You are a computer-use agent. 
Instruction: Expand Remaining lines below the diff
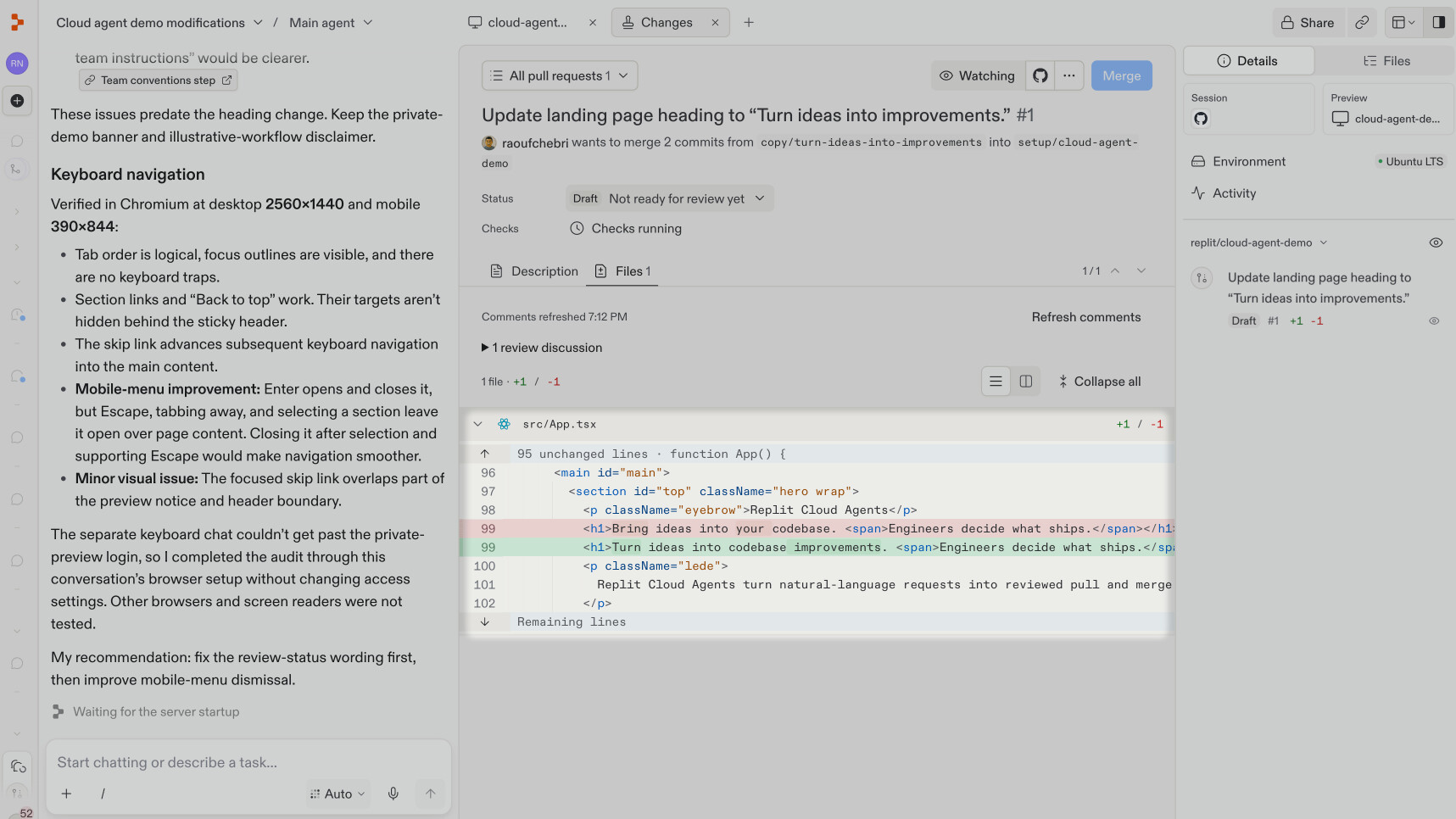(485, 621)
